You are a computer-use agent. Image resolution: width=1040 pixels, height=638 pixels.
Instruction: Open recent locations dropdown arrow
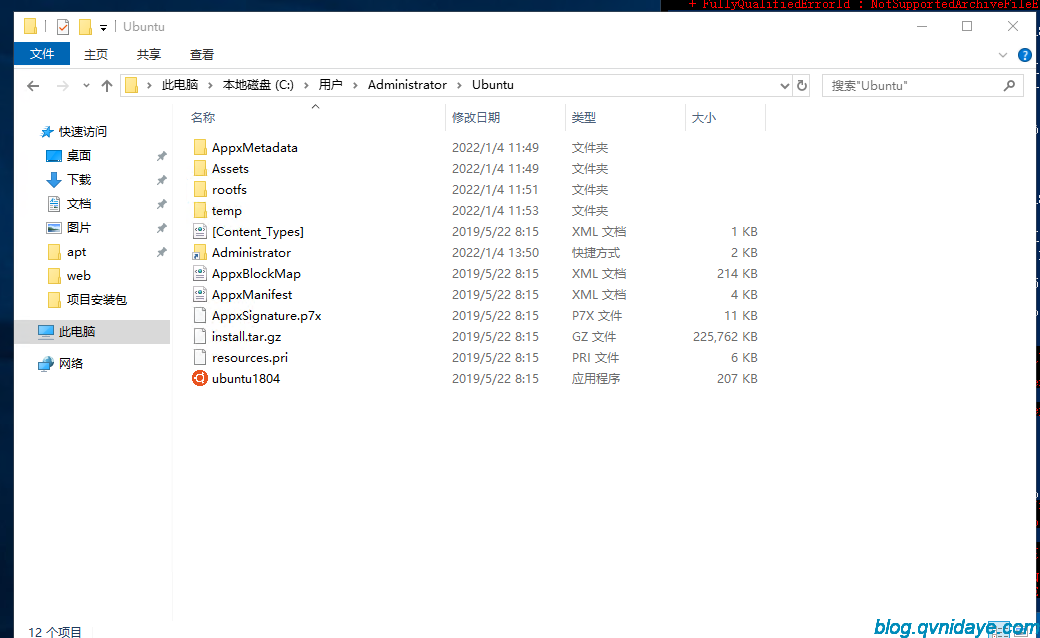coord(86,86)
